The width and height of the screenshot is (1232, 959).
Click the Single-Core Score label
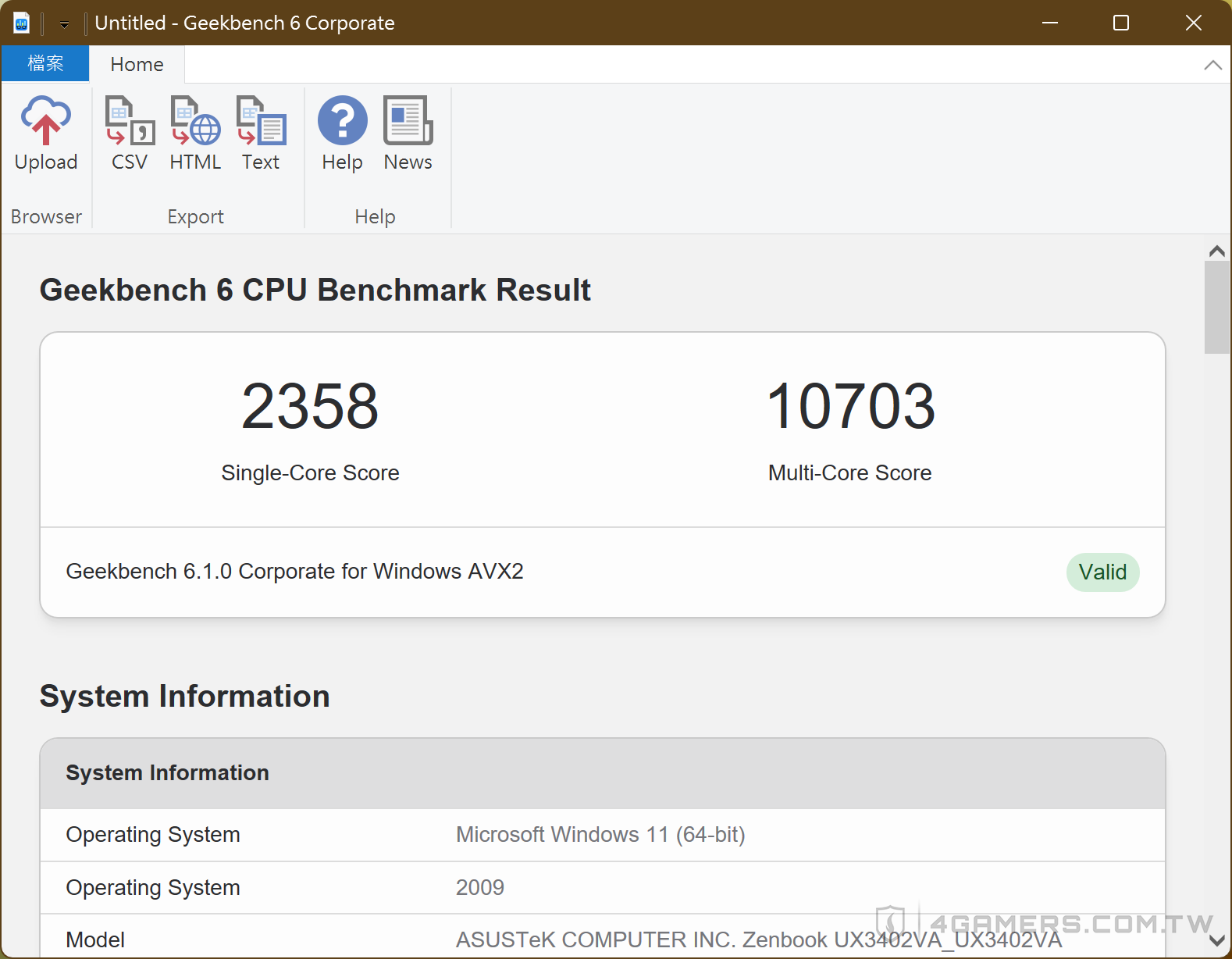coord(310,472)
